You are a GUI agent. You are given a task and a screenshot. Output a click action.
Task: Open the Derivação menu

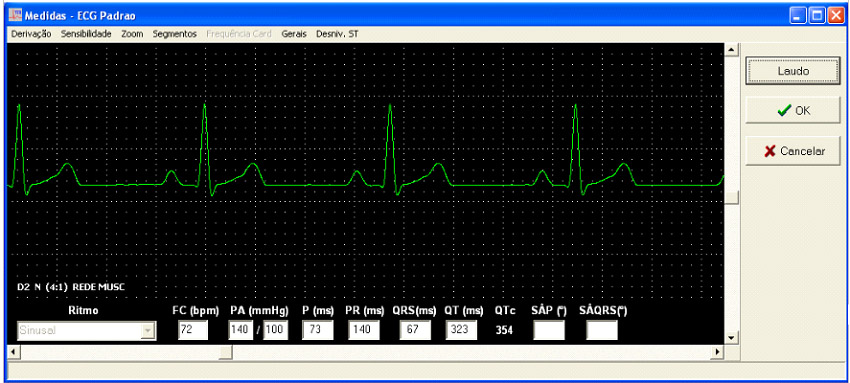tap(31, 34)
